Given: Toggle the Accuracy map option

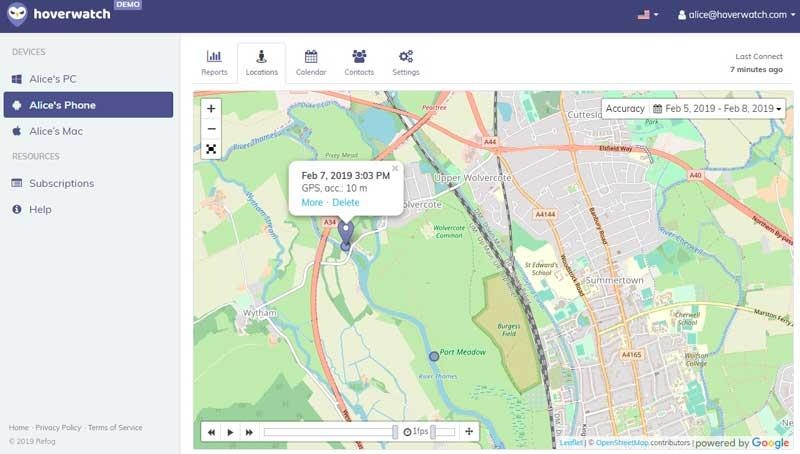Looking at the screenshot, I should click(625, 108).
